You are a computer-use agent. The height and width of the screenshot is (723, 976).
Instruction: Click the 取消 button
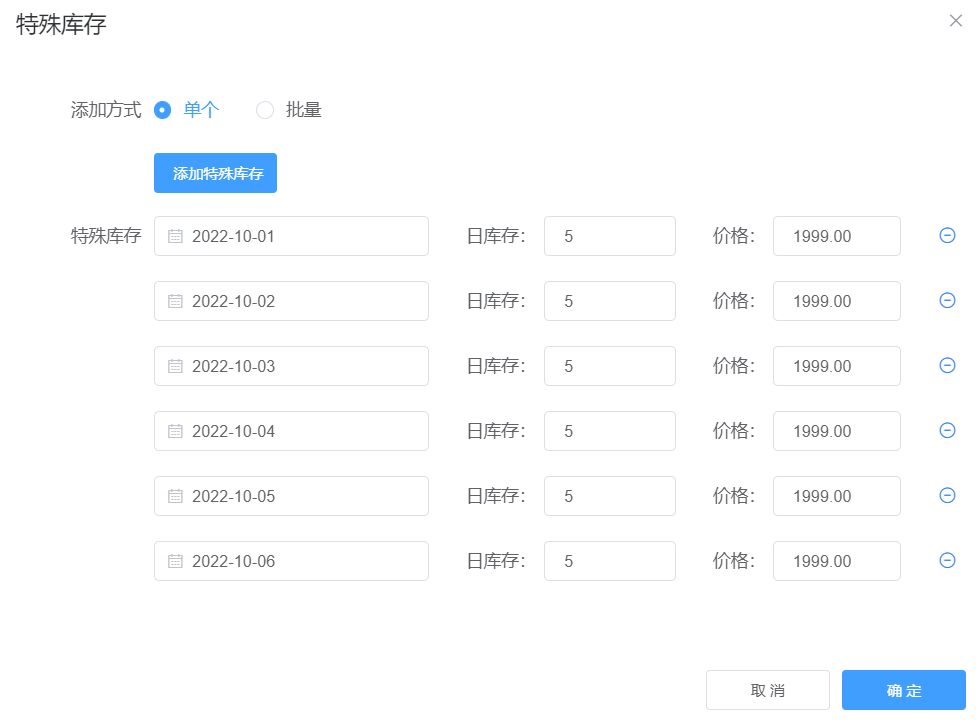pos(767,690)
